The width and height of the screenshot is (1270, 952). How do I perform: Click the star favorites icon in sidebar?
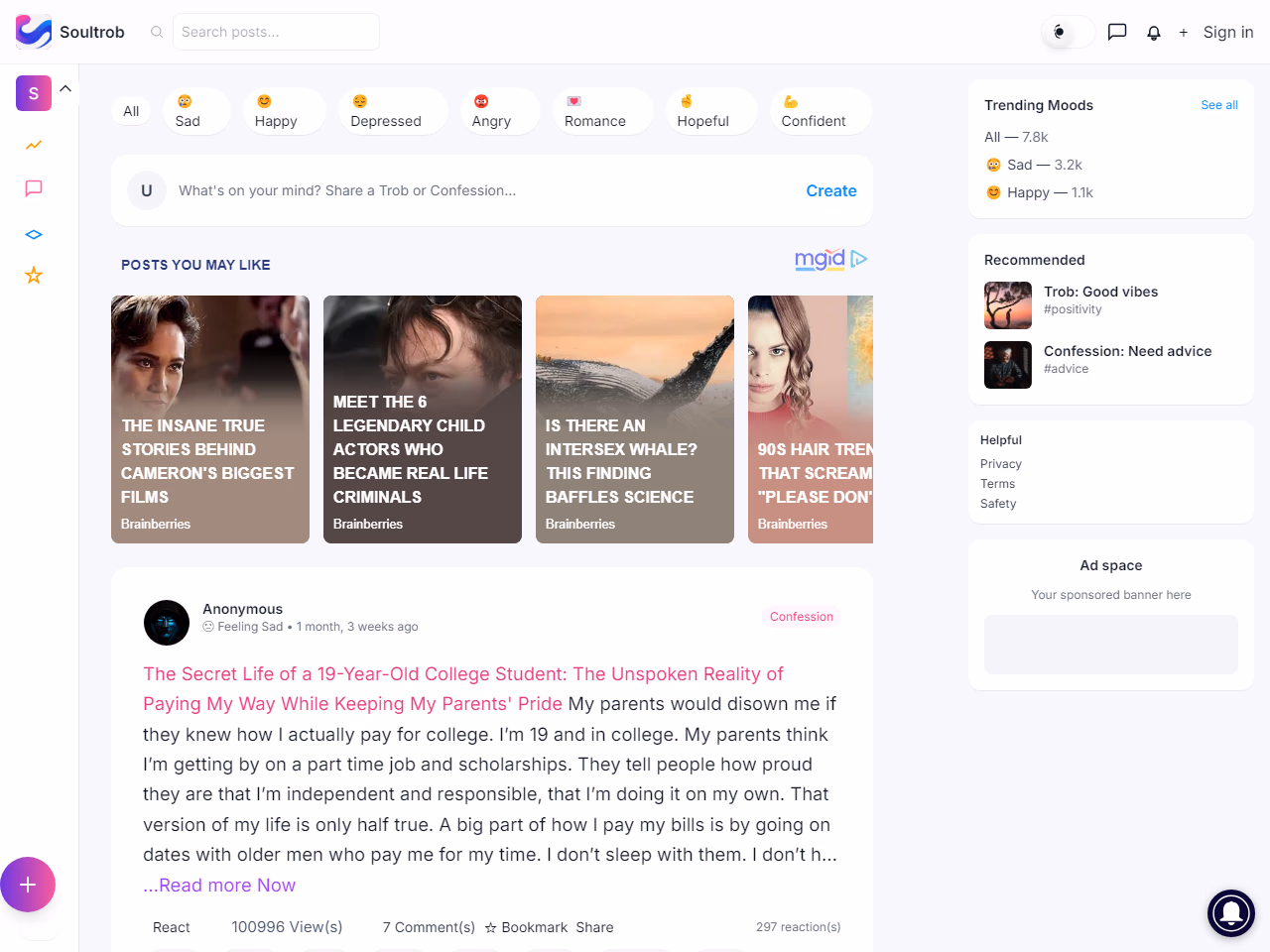(34, 276)
